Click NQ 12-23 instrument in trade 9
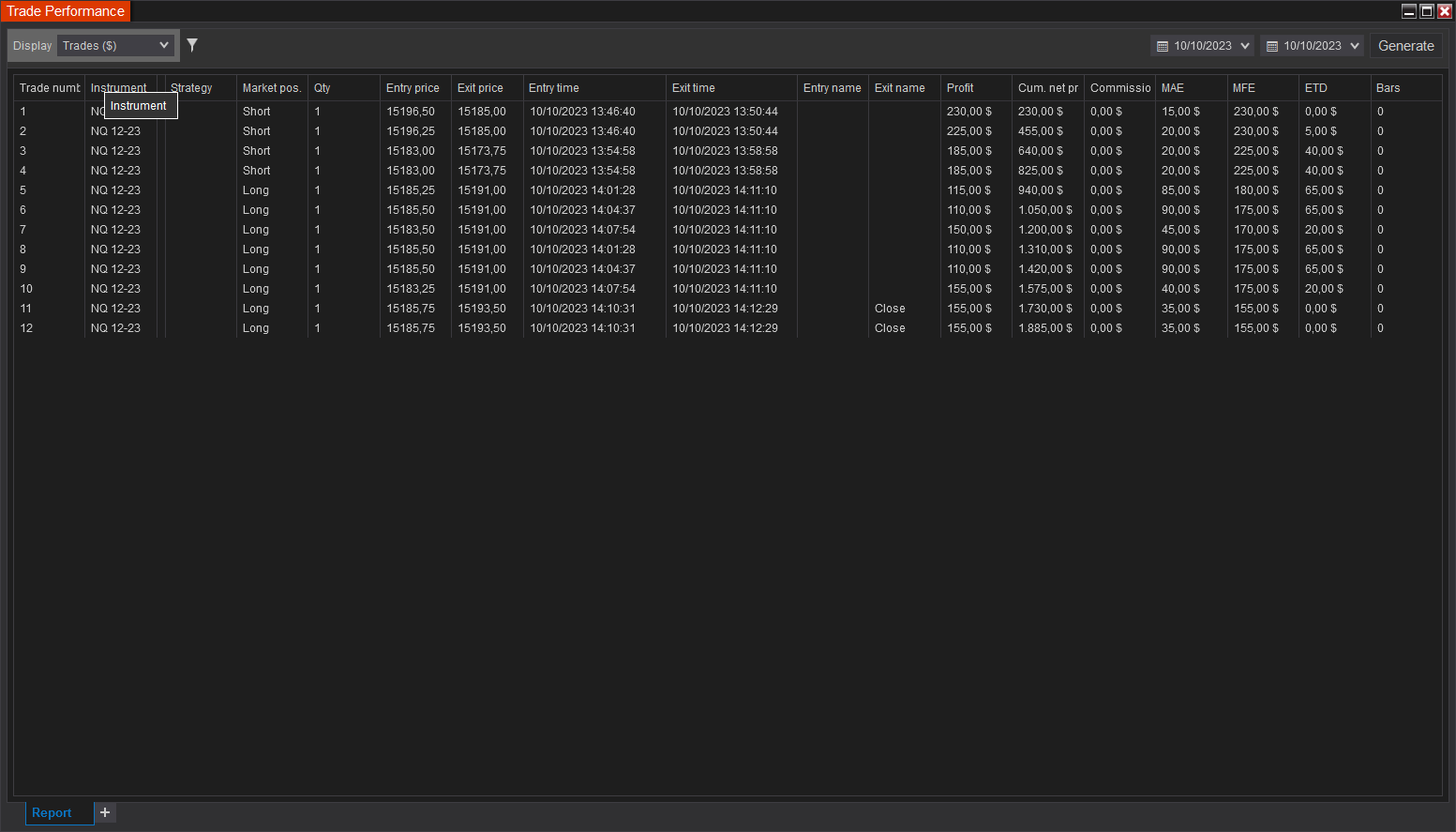 (115, 269)
